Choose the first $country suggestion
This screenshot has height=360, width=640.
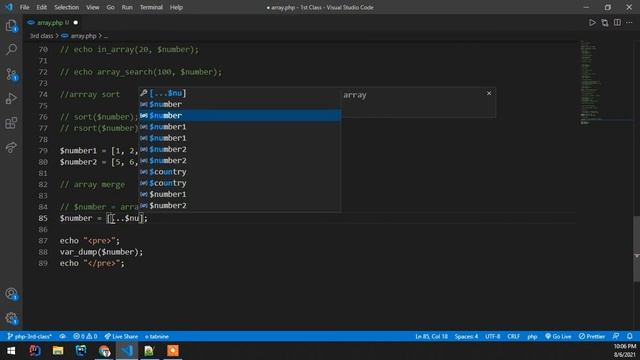240,172
